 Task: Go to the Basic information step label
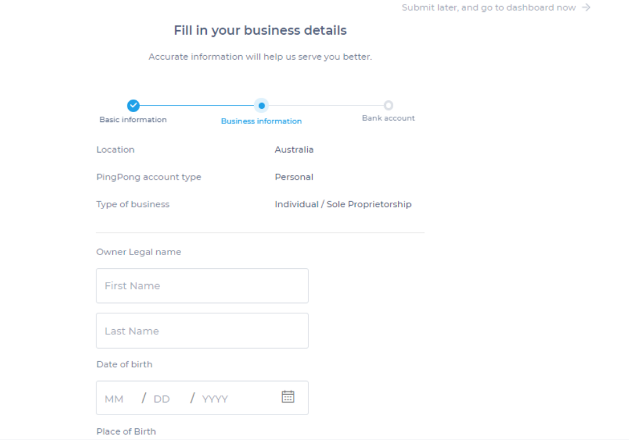coord(133,119)
